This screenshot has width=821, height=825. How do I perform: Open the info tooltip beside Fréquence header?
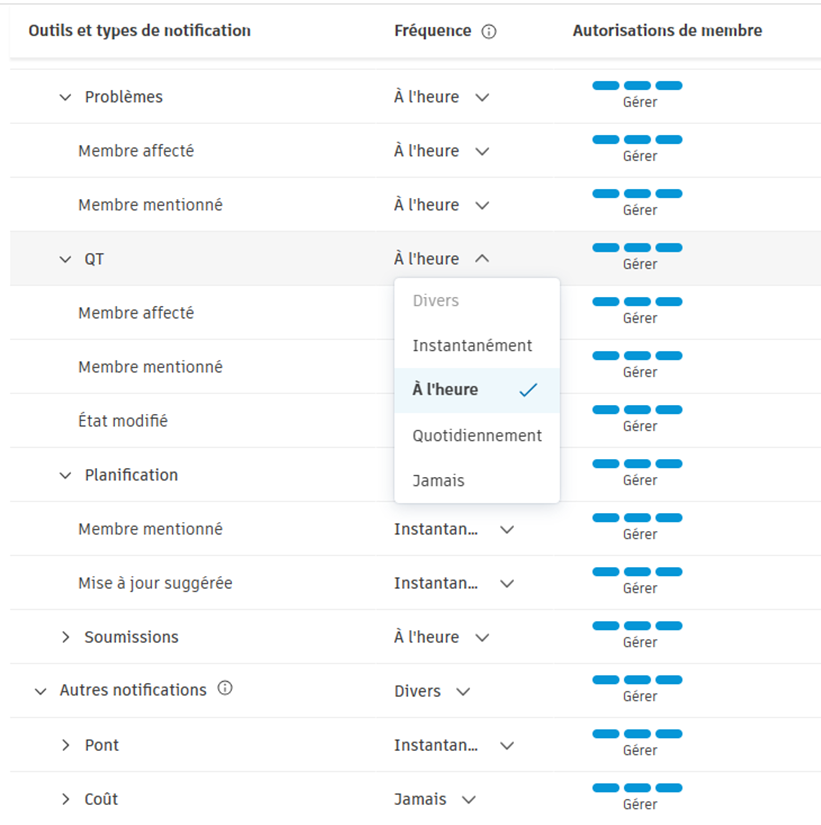[x=489, y=31]
